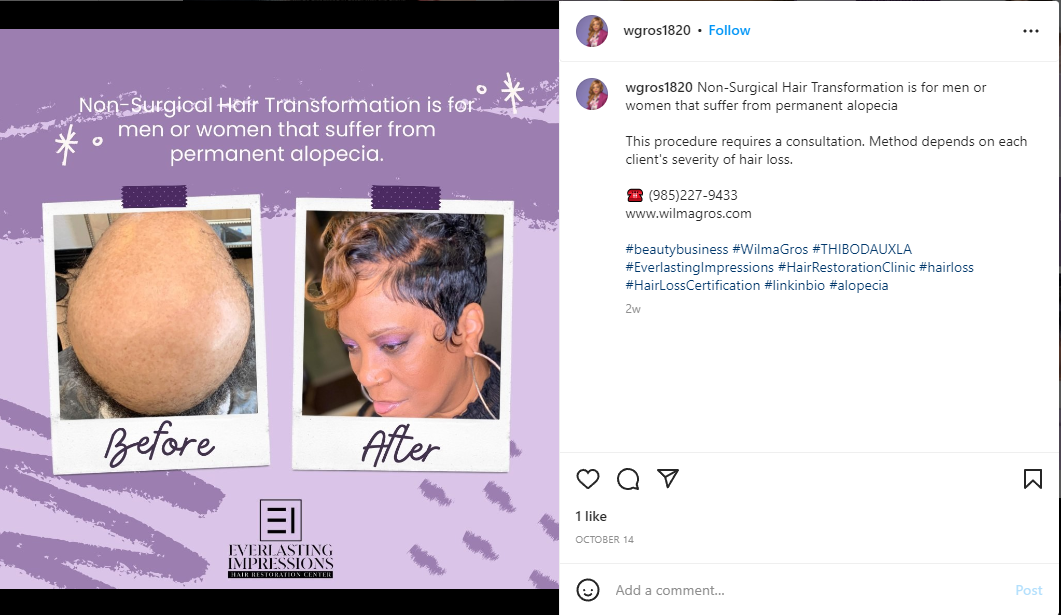Open wgros1820 profile picture in header
The image size is (1061, 615).
(592, 31)
